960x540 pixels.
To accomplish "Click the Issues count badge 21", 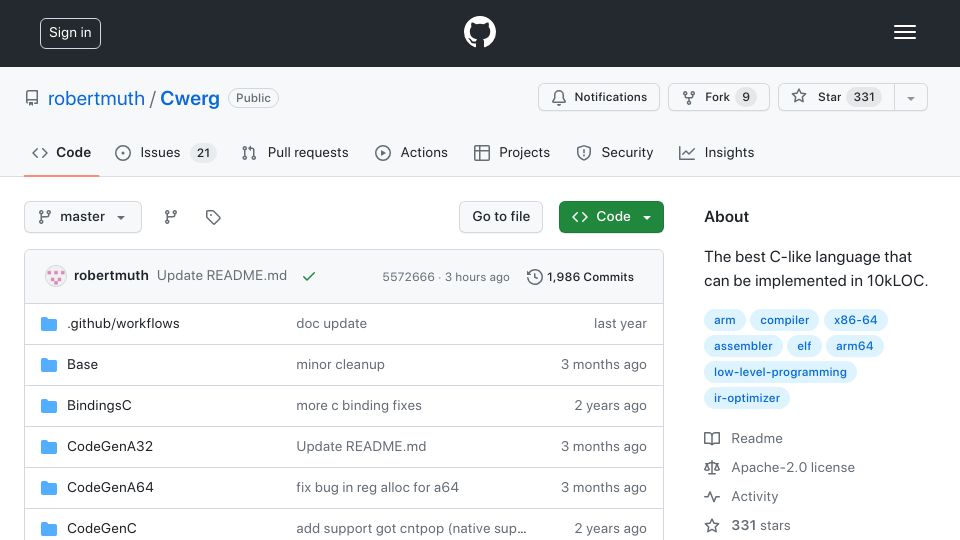I will (203, 152).
